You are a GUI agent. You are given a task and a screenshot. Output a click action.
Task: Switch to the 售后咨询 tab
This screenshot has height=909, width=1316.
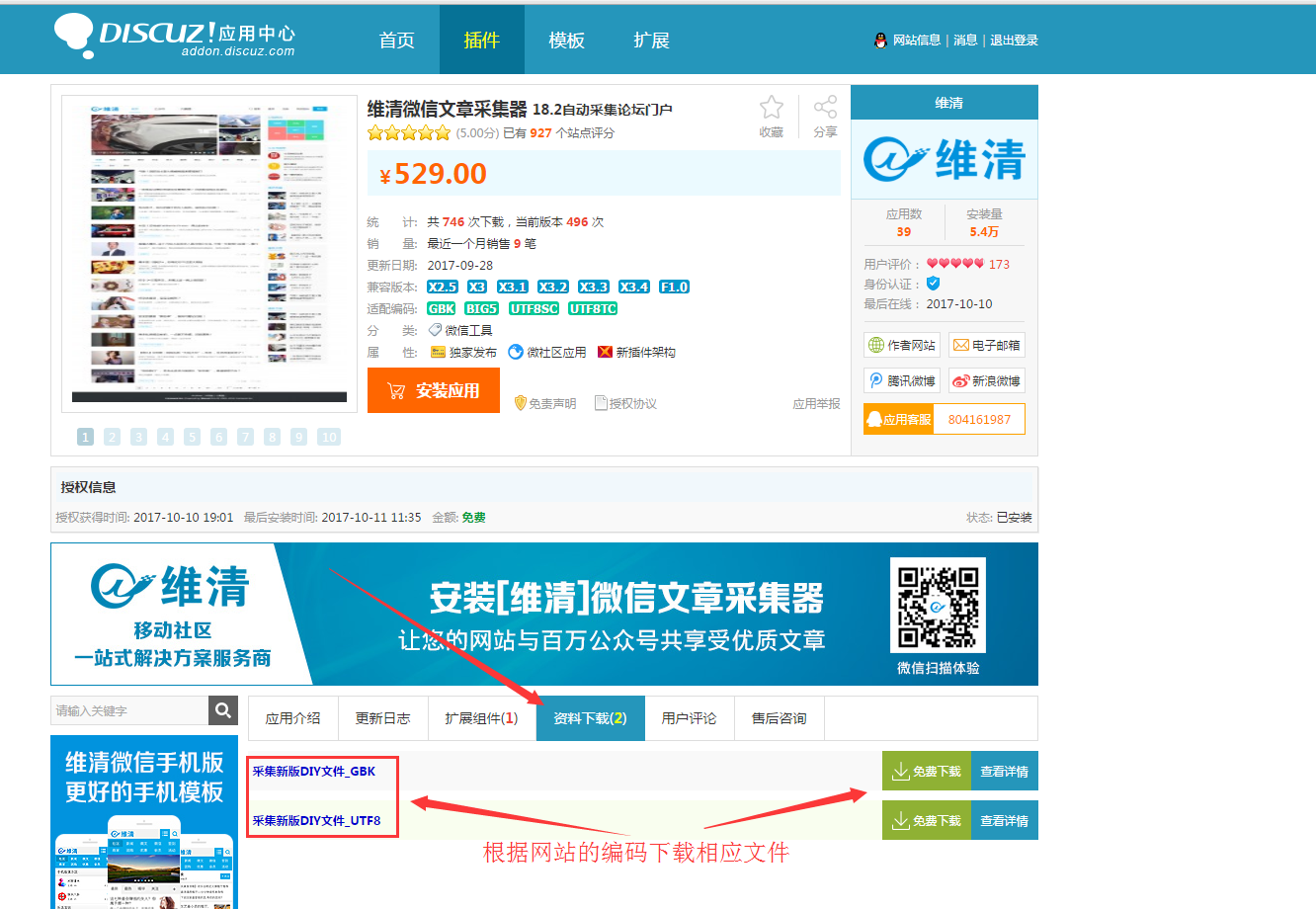click(780, 718)
